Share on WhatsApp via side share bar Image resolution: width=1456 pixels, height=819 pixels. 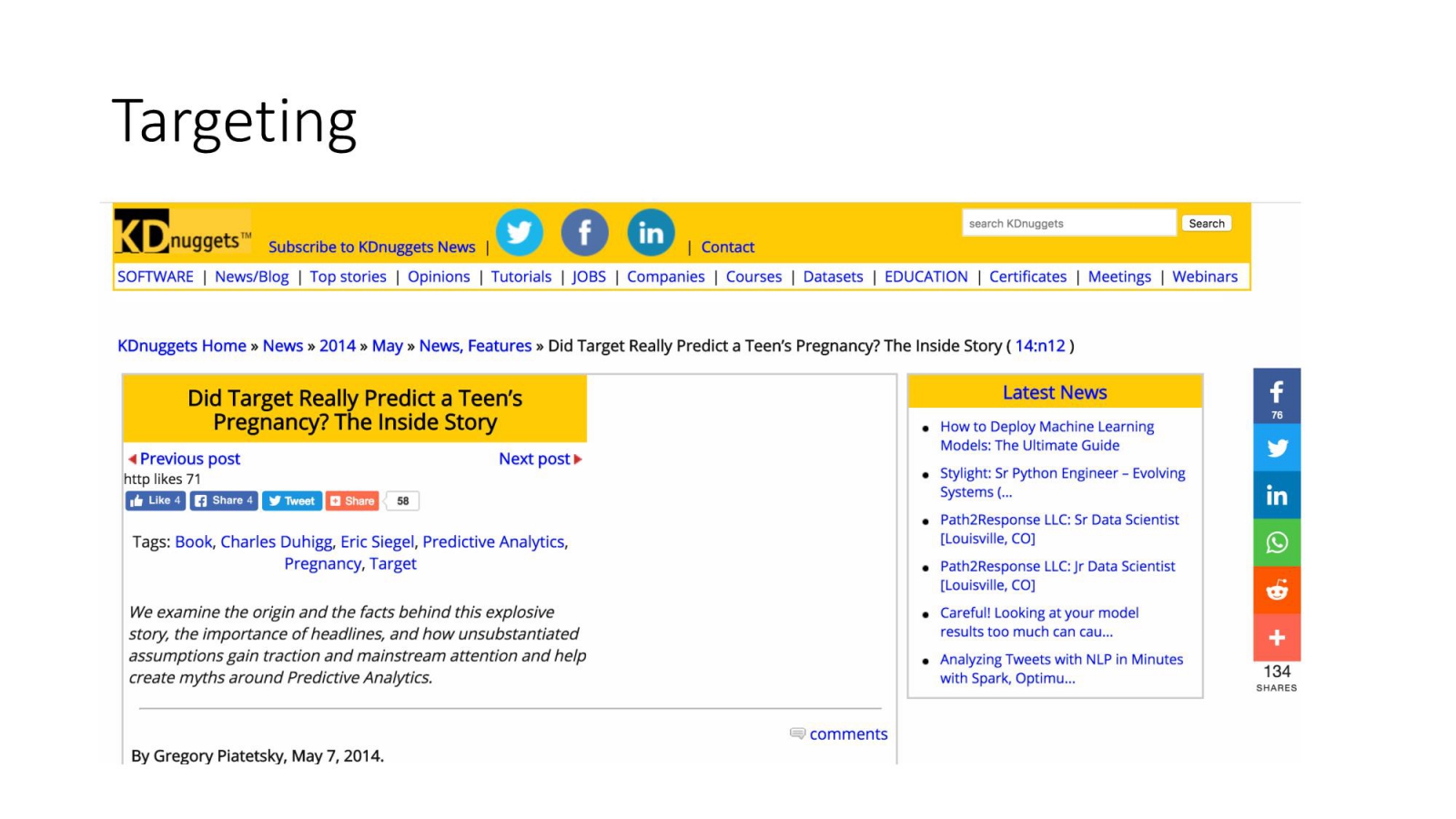(x=1277, y=542)
